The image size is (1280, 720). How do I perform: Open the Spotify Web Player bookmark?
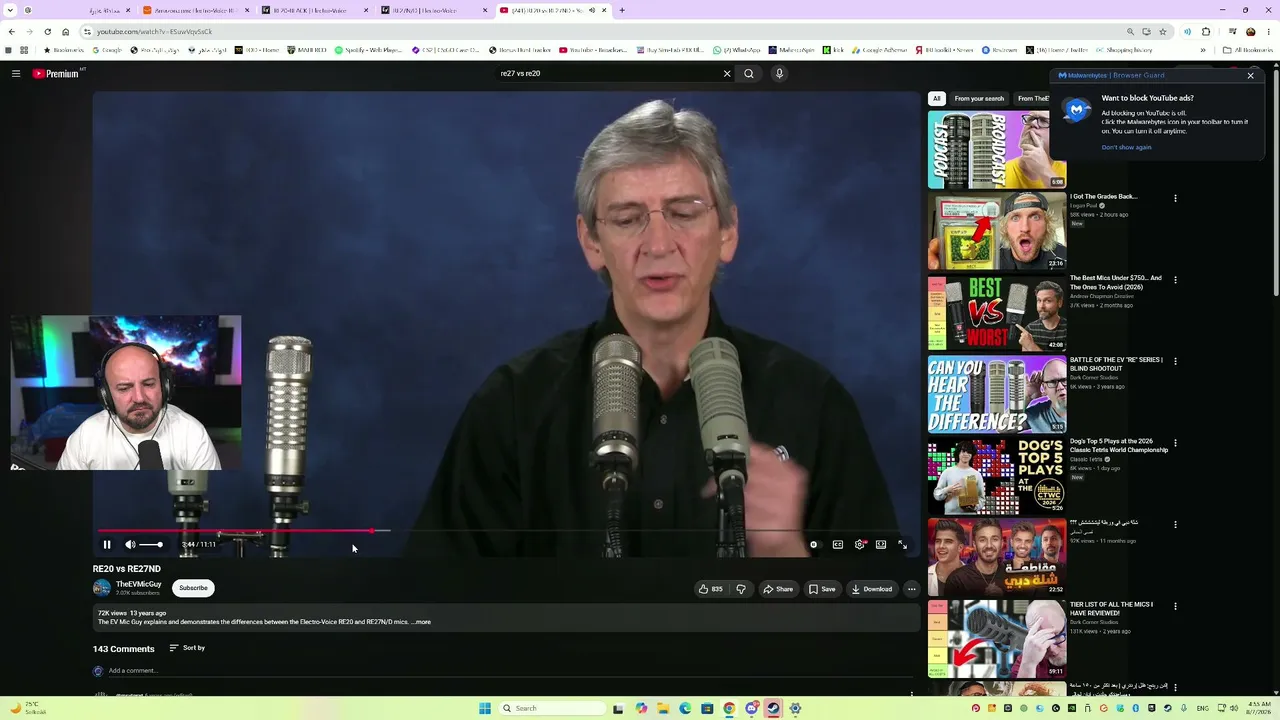pos(369,50)
